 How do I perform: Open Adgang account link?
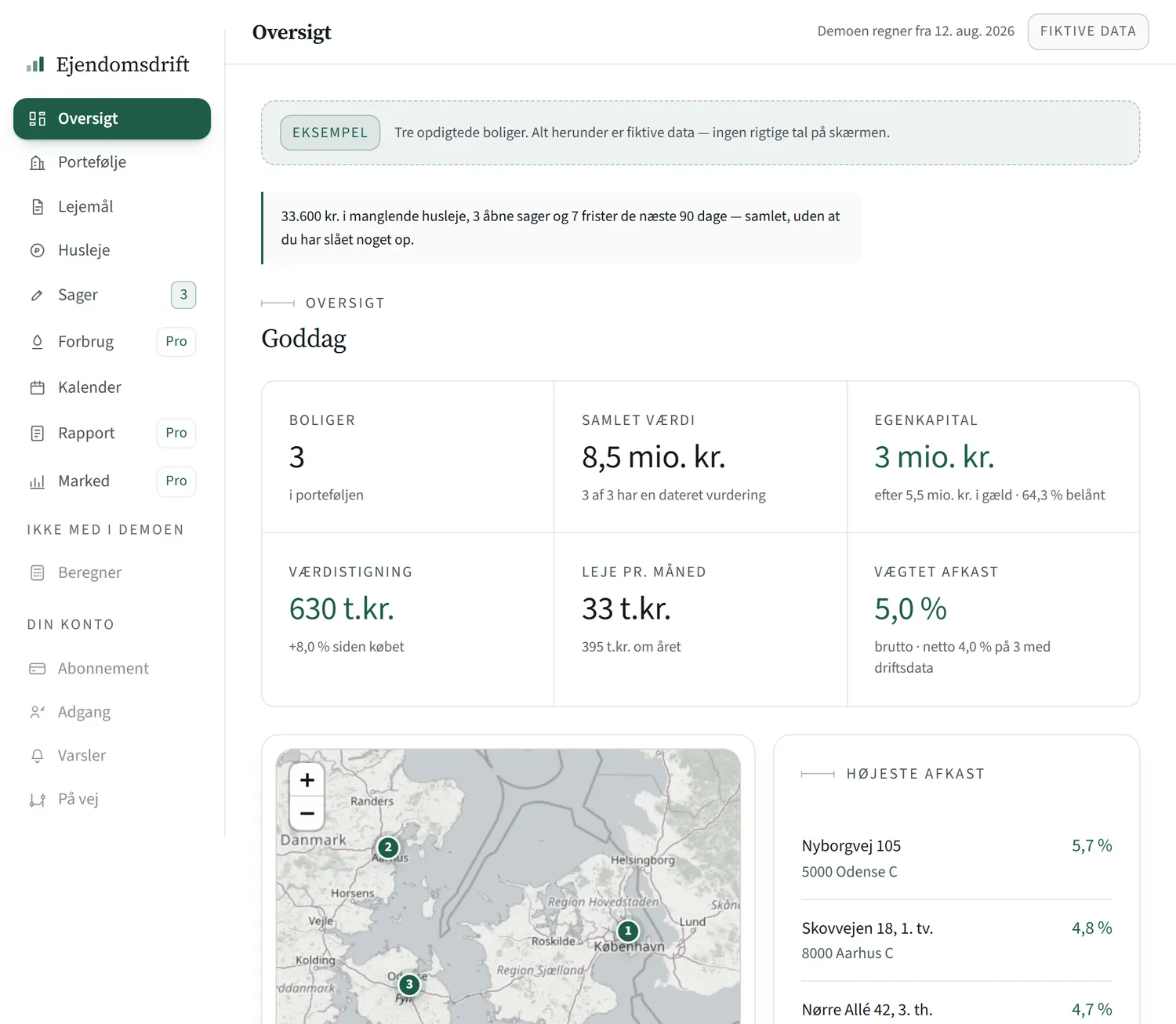[x=112, y=713]
